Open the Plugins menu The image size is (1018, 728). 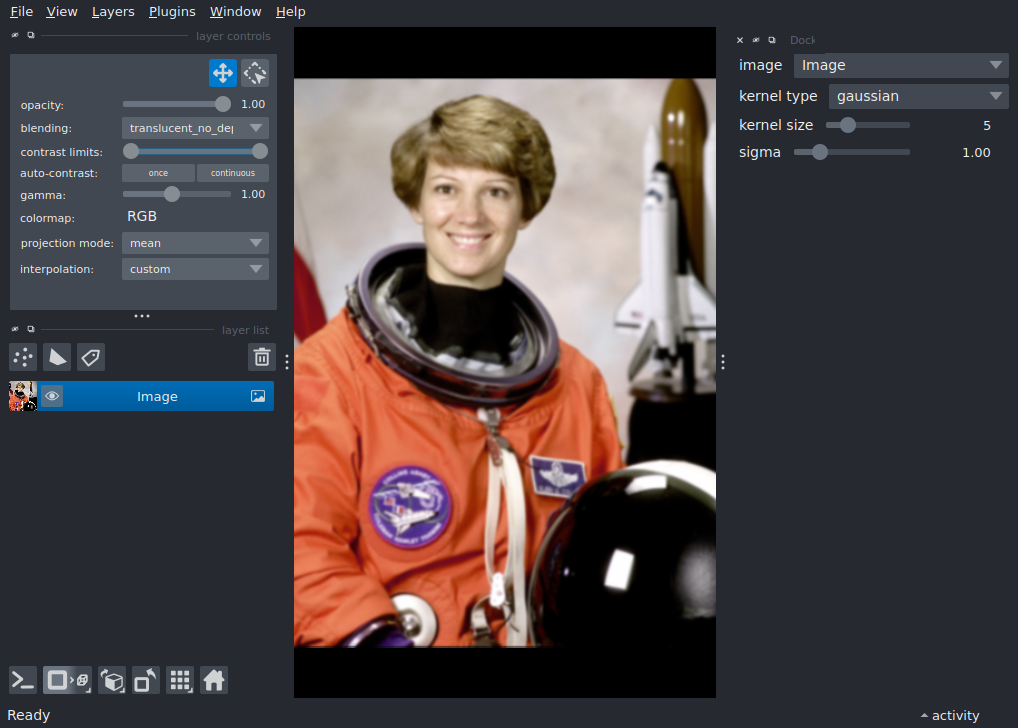pos(171,11)
